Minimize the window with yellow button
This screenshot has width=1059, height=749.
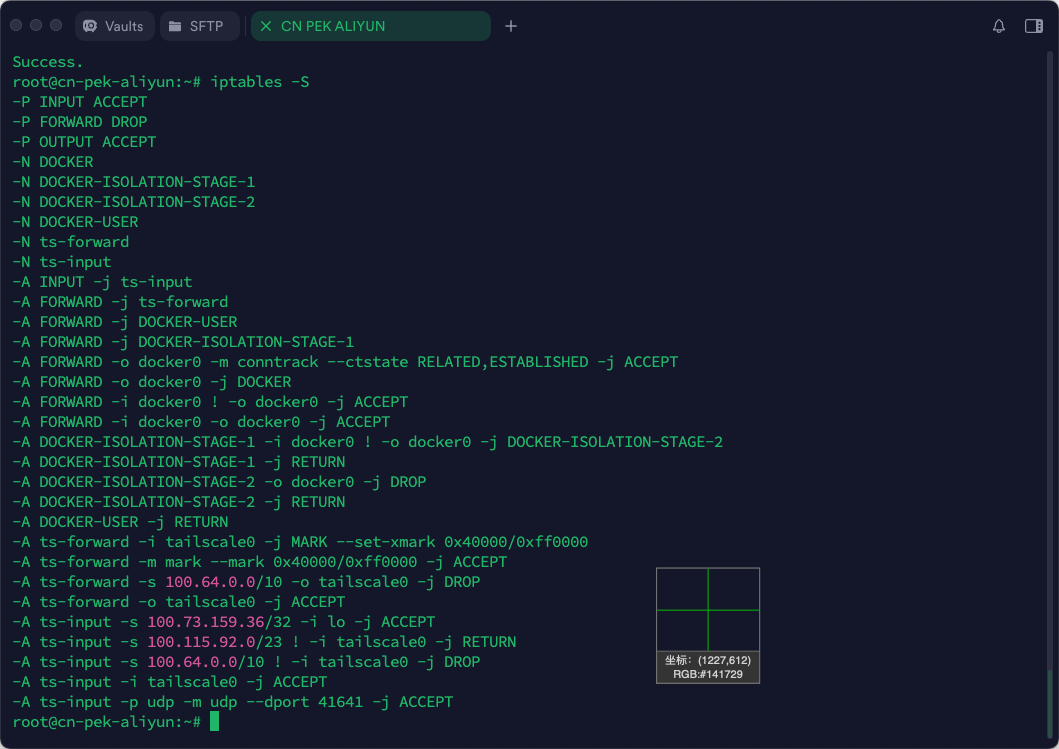coord(36,25)
